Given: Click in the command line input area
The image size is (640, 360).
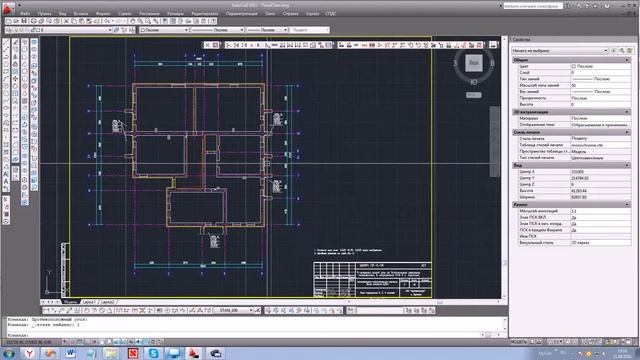Looking at the screenshot, I should tap(245, 335).
